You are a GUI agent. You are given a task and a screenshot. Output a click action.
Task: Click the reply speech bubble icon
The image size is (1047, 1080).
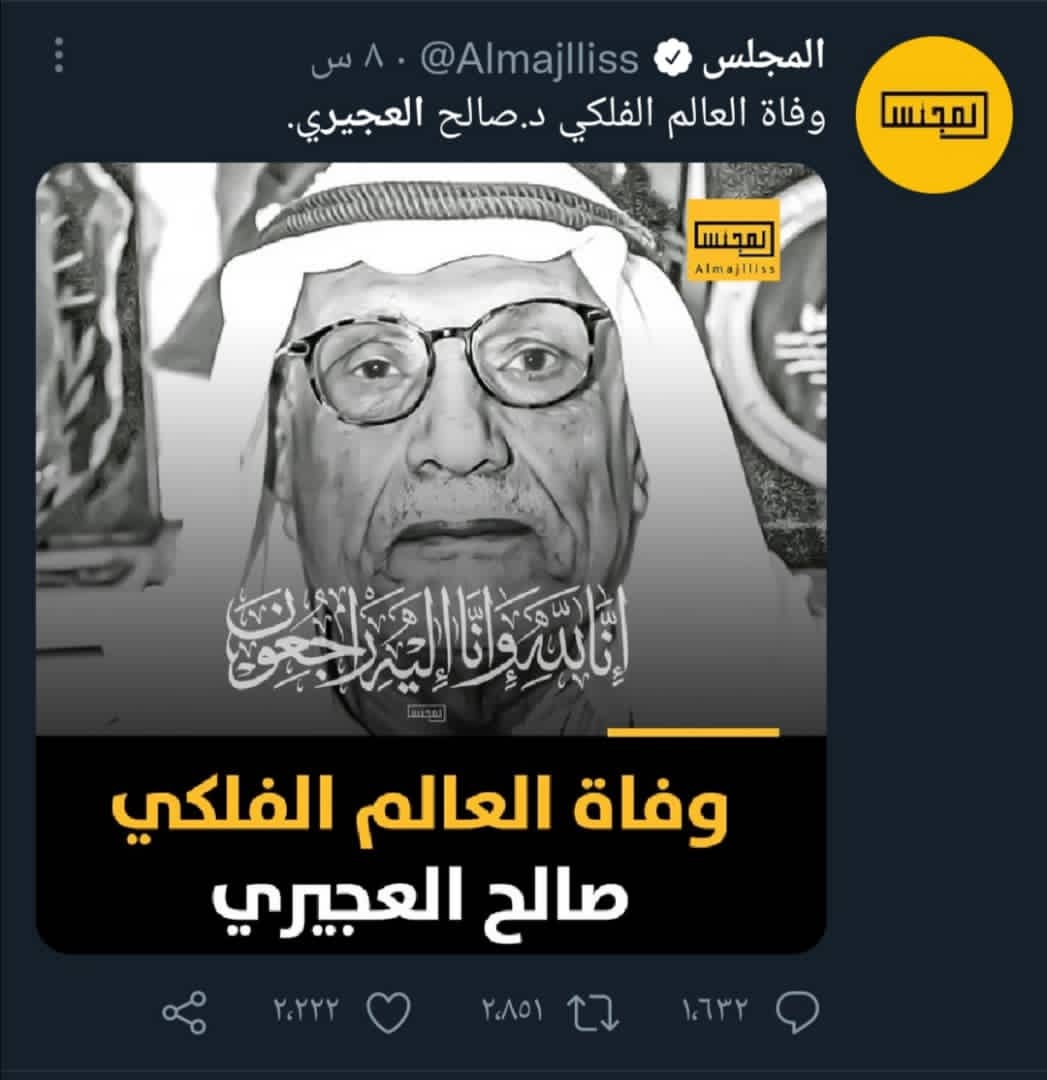coord(798,1012)
